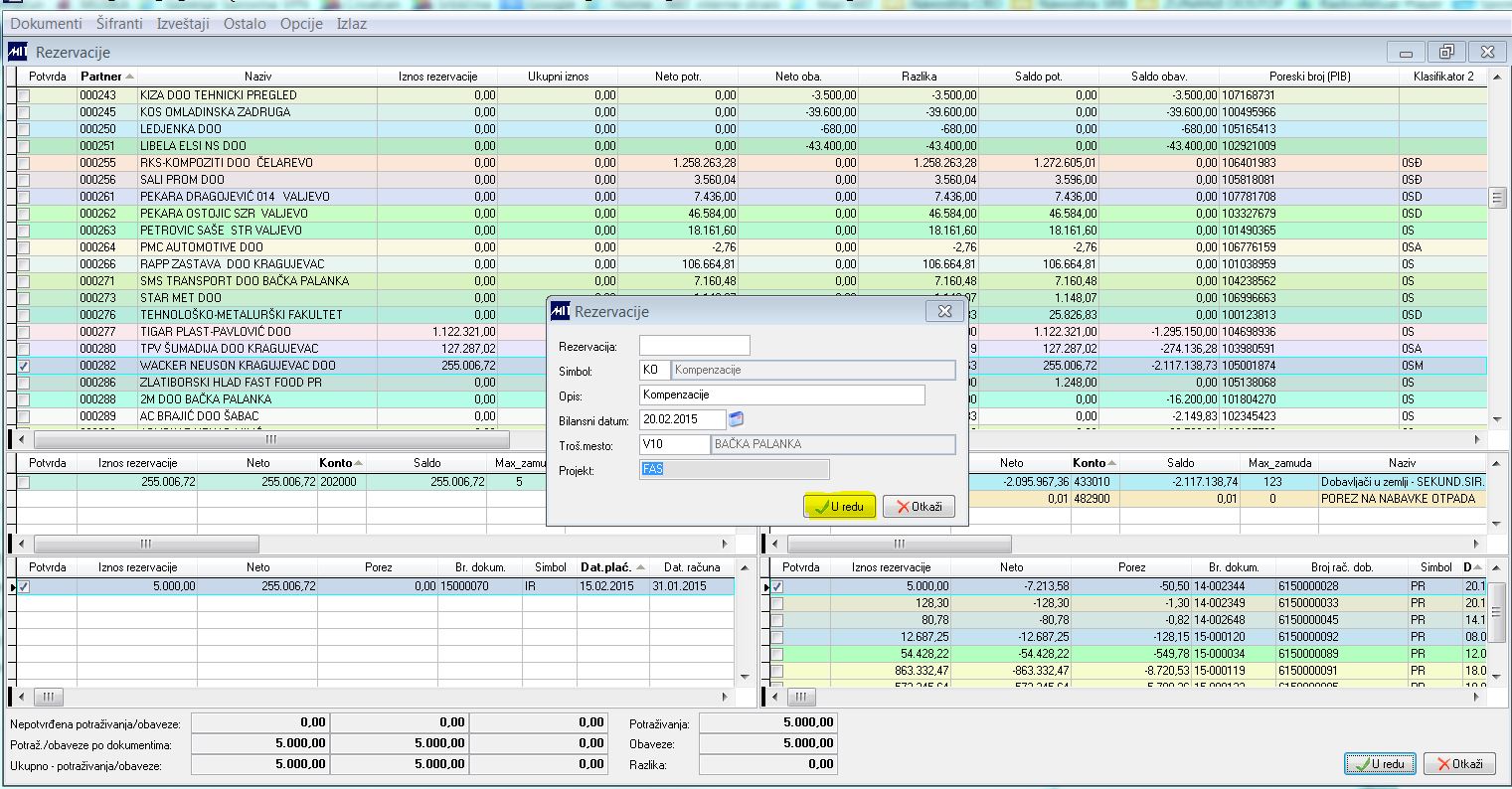Image resolution: width=1512 pixels, height=789 pixels.
Task: Confirm the dialog with the highlighted U redu button
Action: point(839,507)
